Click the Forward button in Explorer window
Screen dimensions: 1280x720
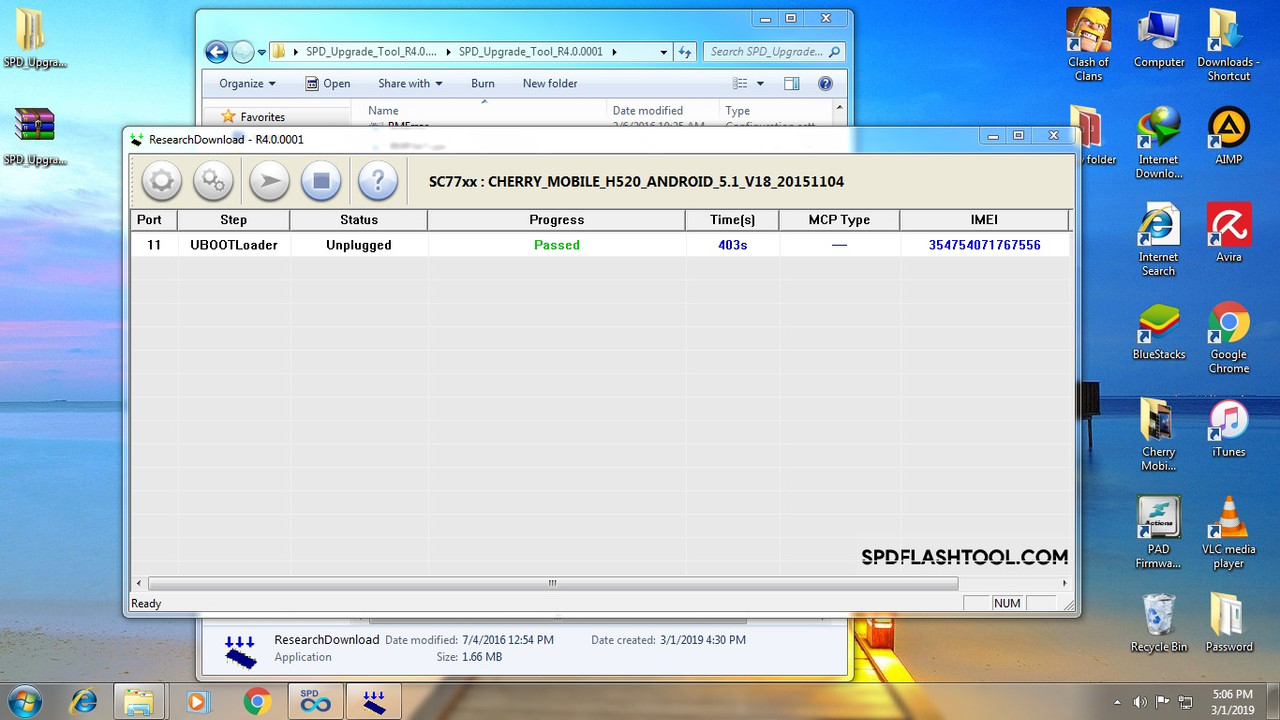pos(243,52)
